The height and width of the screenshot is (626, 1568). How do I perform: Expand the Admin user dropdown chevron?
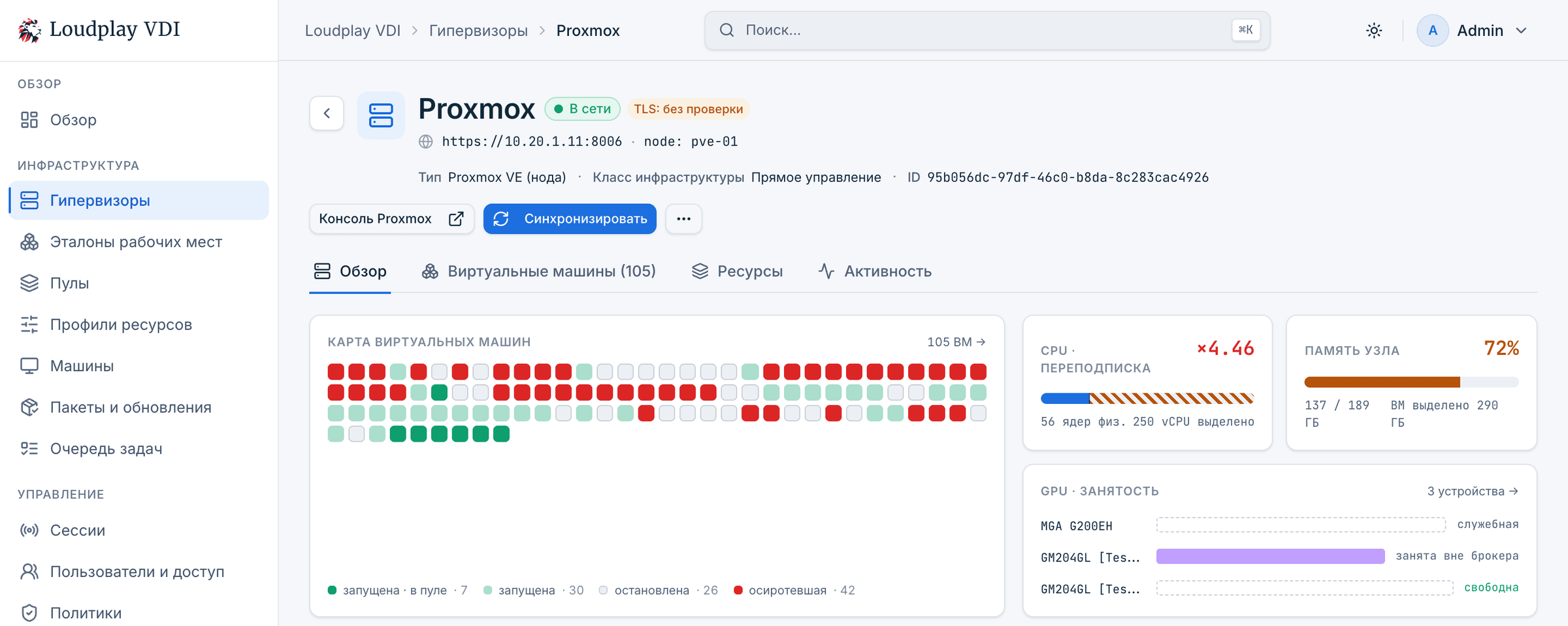(1521, 31)
